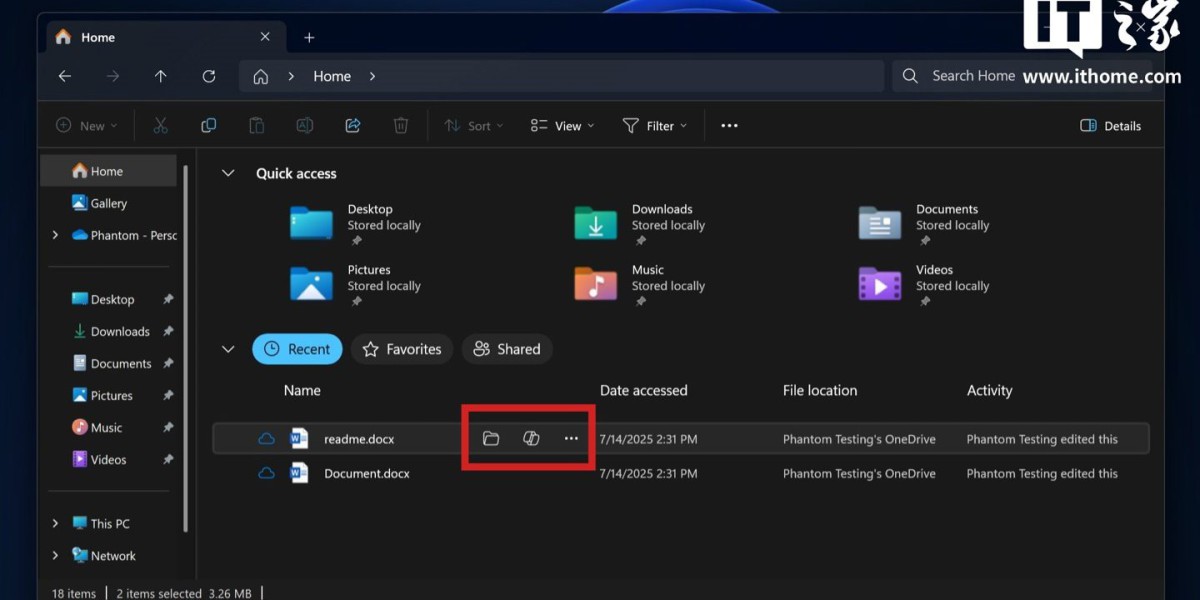Viewport: 1200px width, 600px height.
Task: Open the Filter dropdown
Action: click(x=655, y=126)
